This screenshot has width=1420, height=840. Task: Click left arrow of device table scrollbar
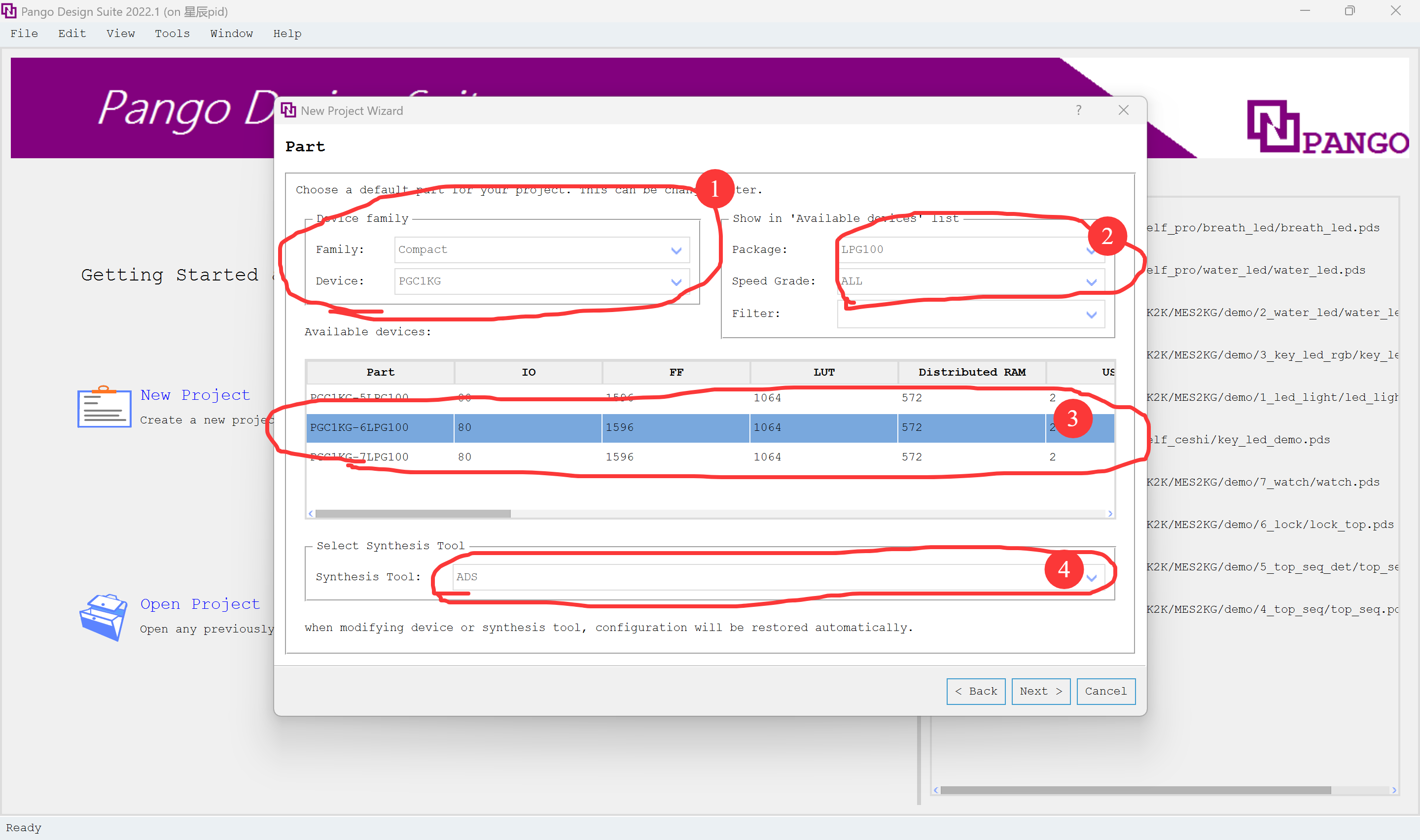point(311,513)
